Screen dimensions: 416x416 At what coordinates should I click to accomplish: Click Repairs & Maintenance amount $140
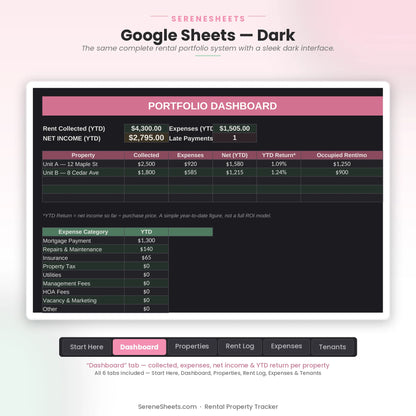pyautogui.click(x=146, y=249)
